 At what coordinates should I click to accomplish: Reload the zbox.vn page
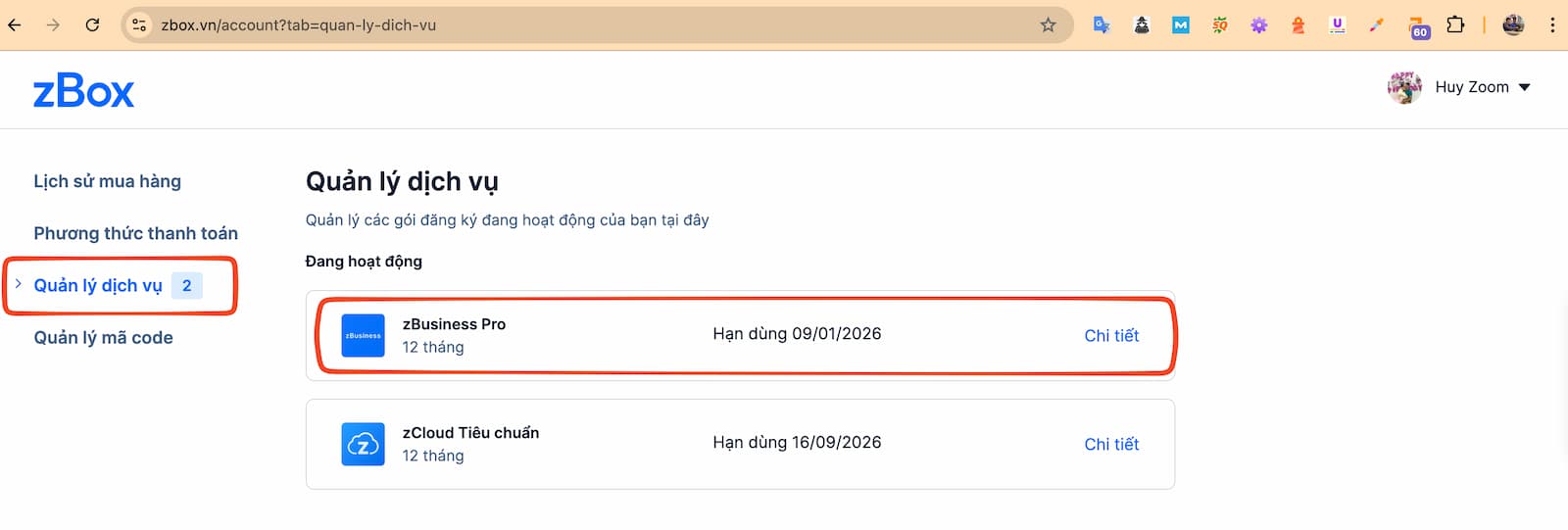point(92,24)
